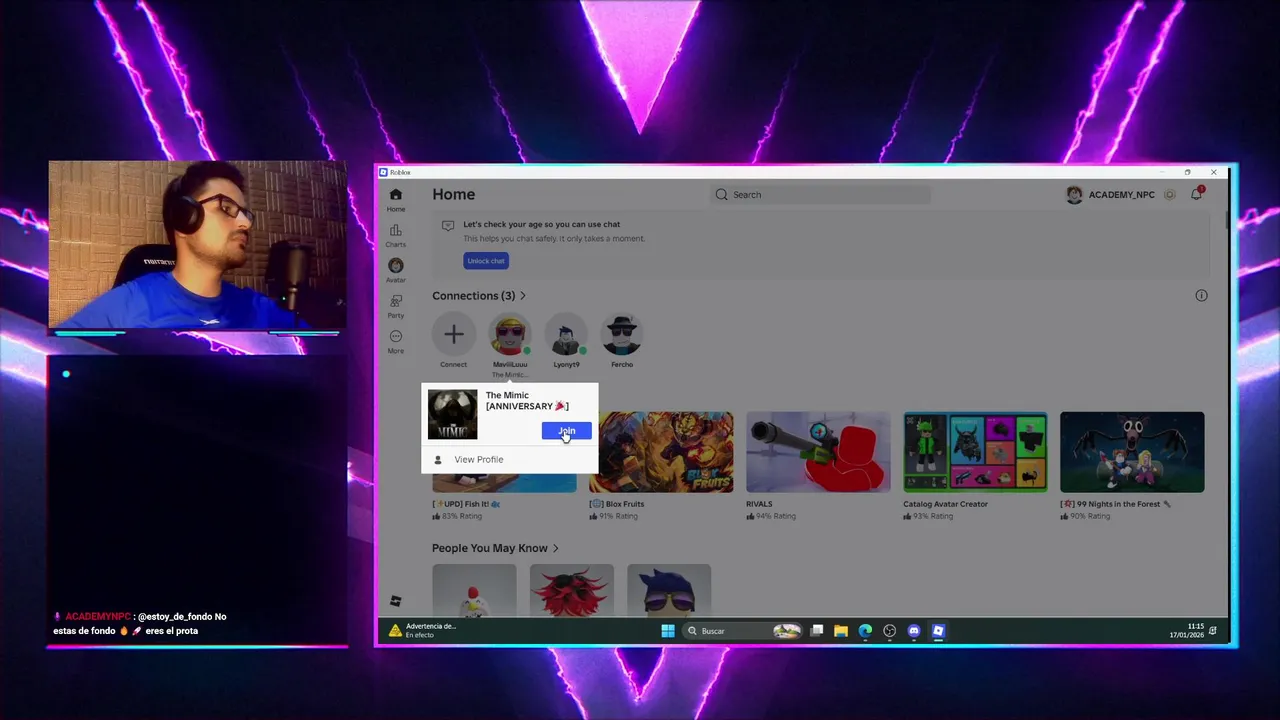Click the 99 Nights in the Forest title
Viewport: 1280px width, 720px height.
click(x=1115, y=504)
